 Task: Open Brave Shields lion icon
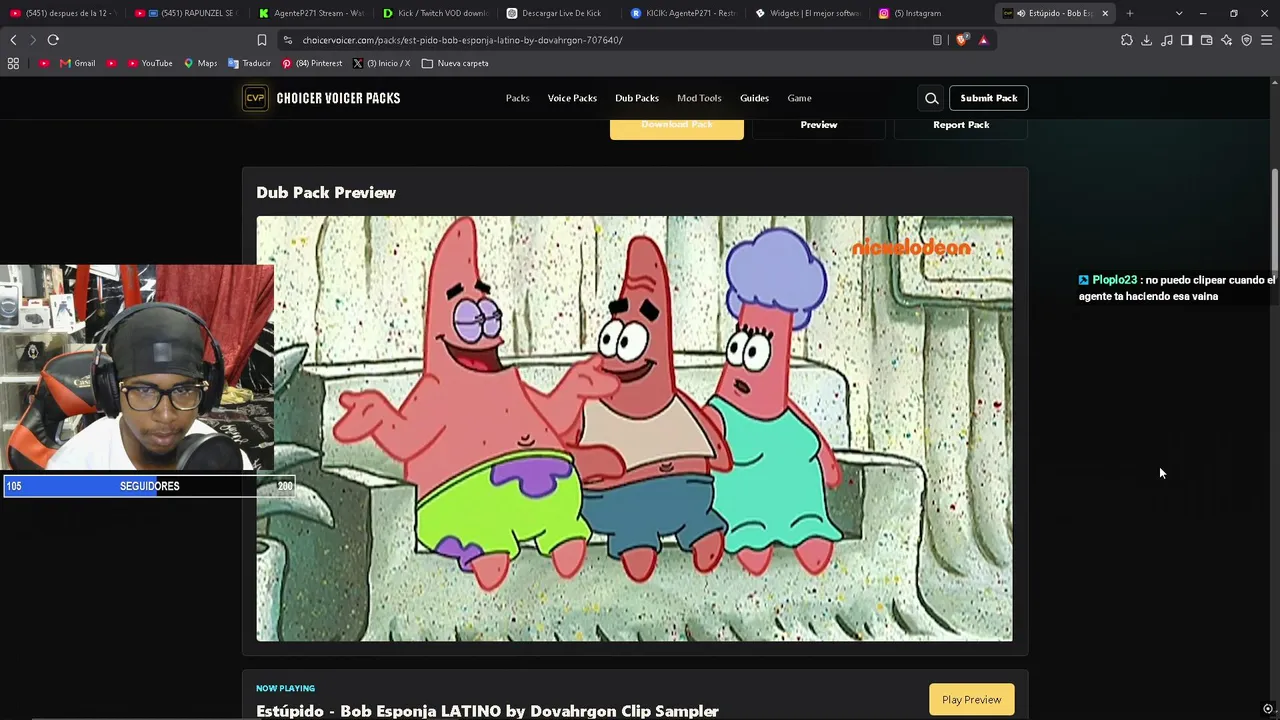[962, 40]
